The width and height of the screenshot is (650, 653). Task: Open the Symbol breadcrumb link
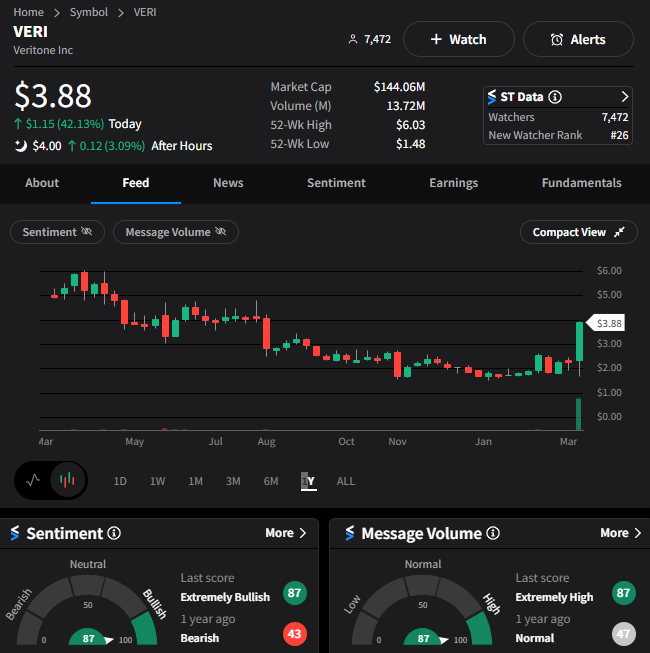(x=89, y=12)
